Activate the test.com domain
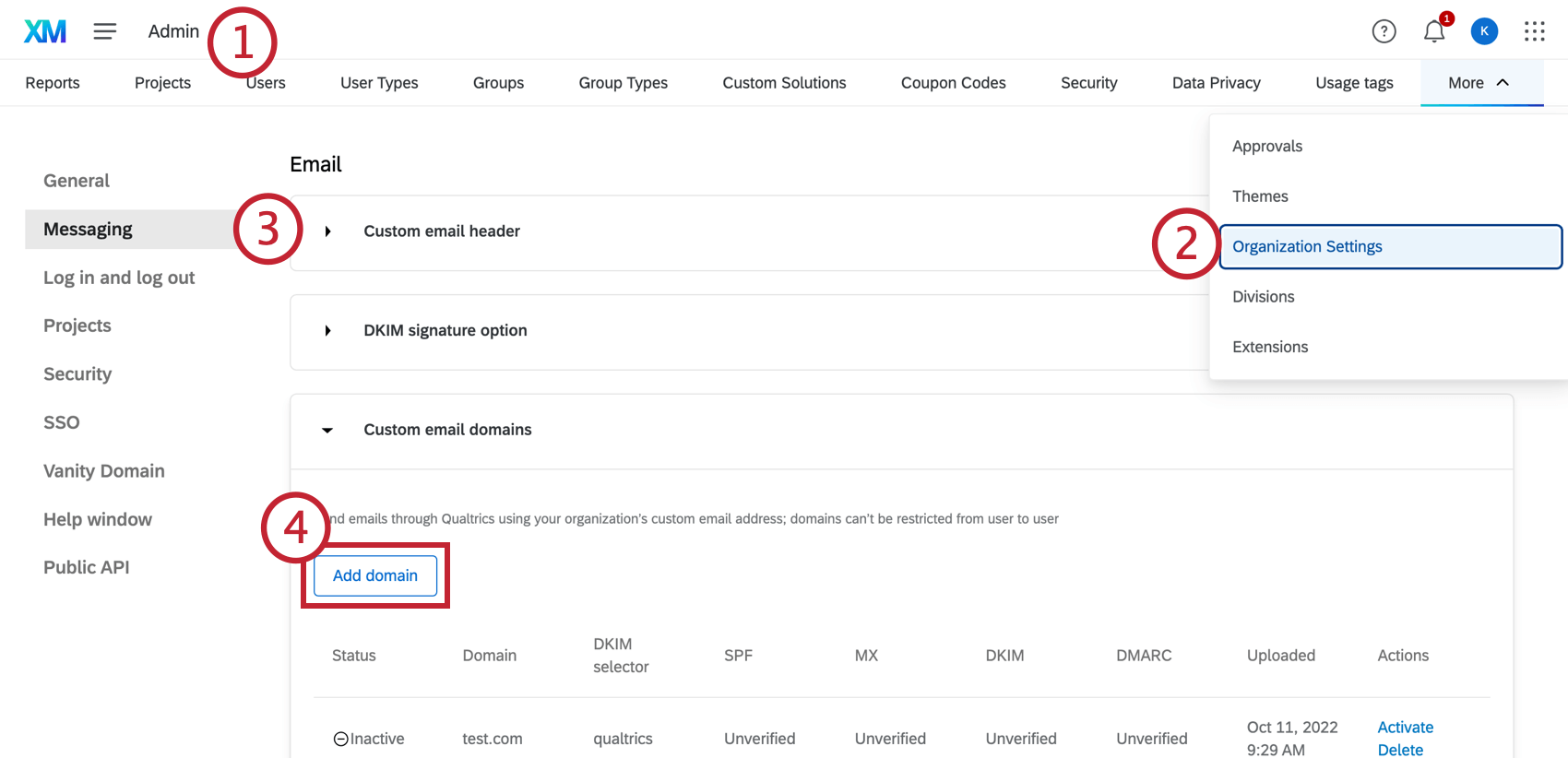The width and height of the screenshot is (1568, 758). 1405,728
